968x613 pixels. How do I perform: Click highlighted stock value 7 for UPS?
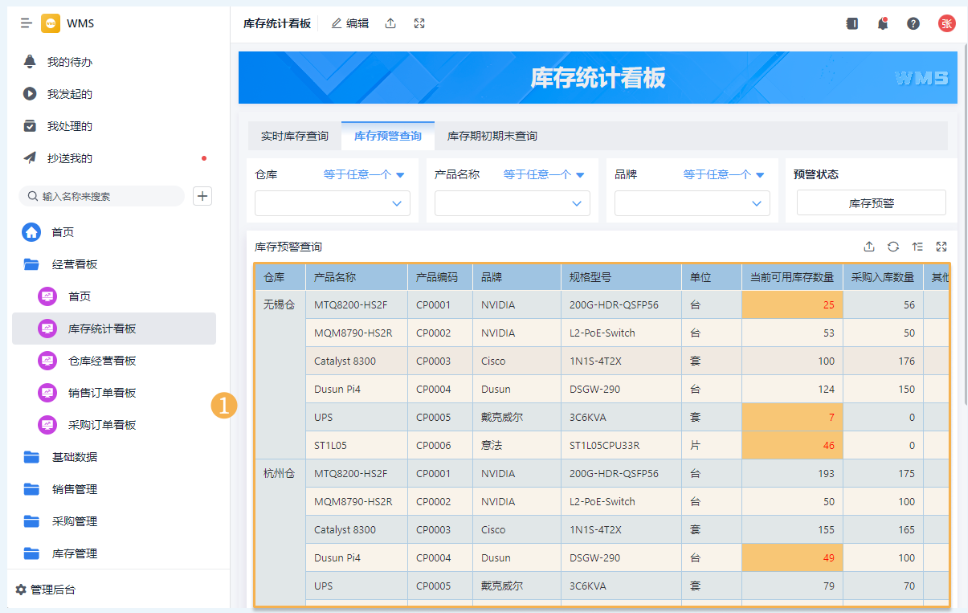[792, 417]
